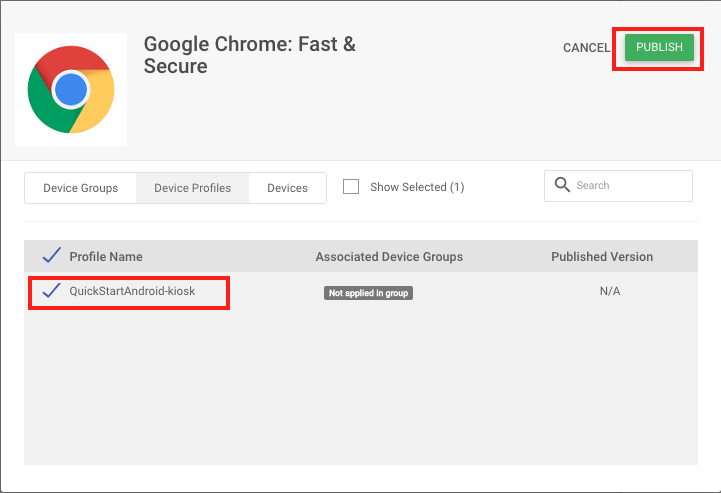The width and height of the screenshot is (721, 493).
Task: Click the Google Chrome: Fast & Secure title
Action: 250,55
